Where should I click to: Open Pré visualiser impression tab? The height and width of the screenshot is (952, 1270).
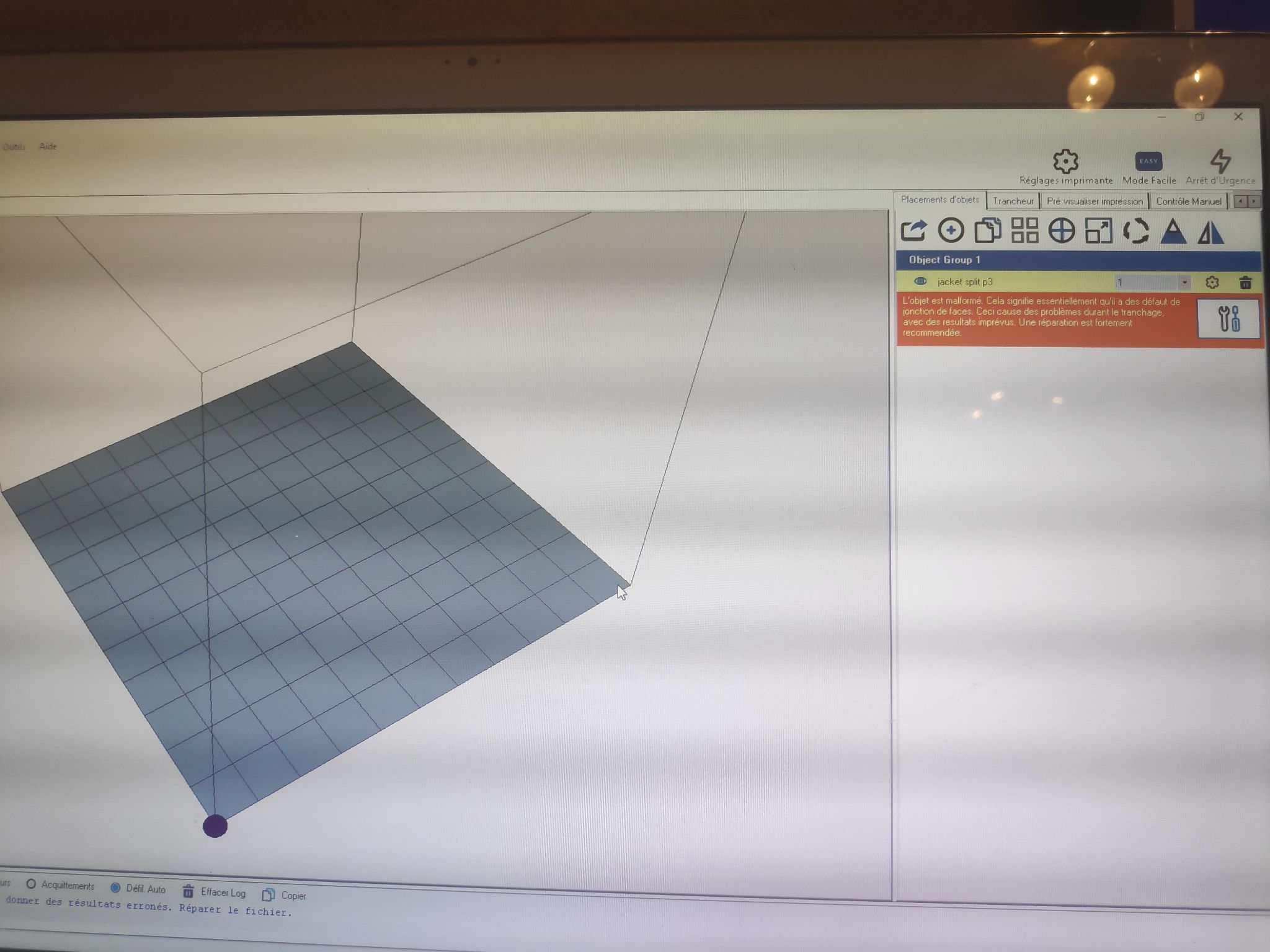1095,201
